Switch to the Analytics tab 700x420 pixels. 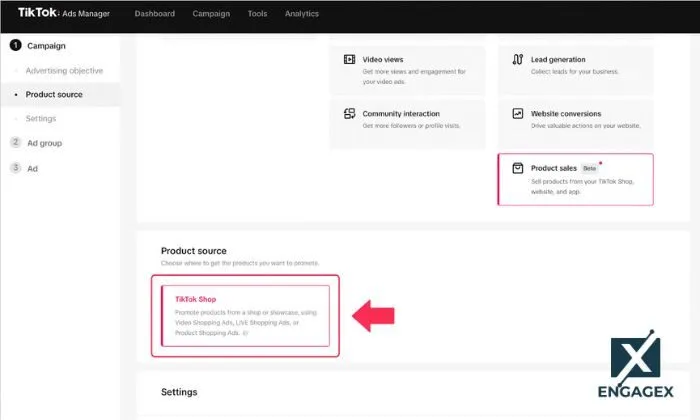(301, 14)
